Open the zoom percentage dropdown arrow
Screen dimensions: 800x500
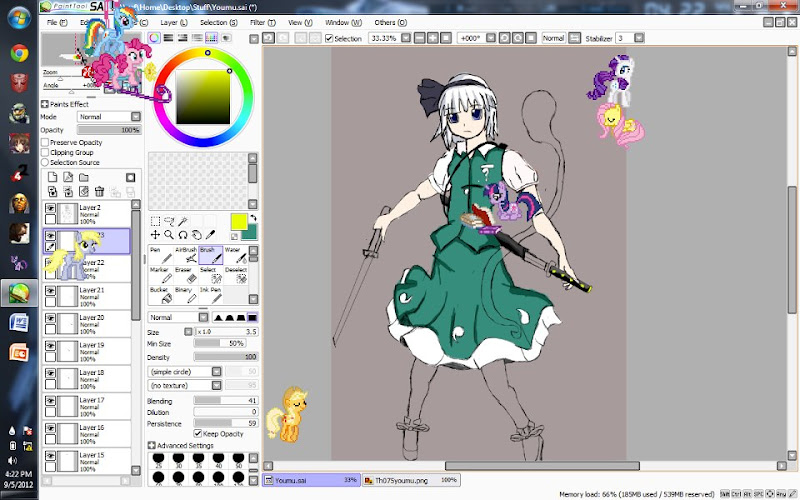[x=406, y=38]
